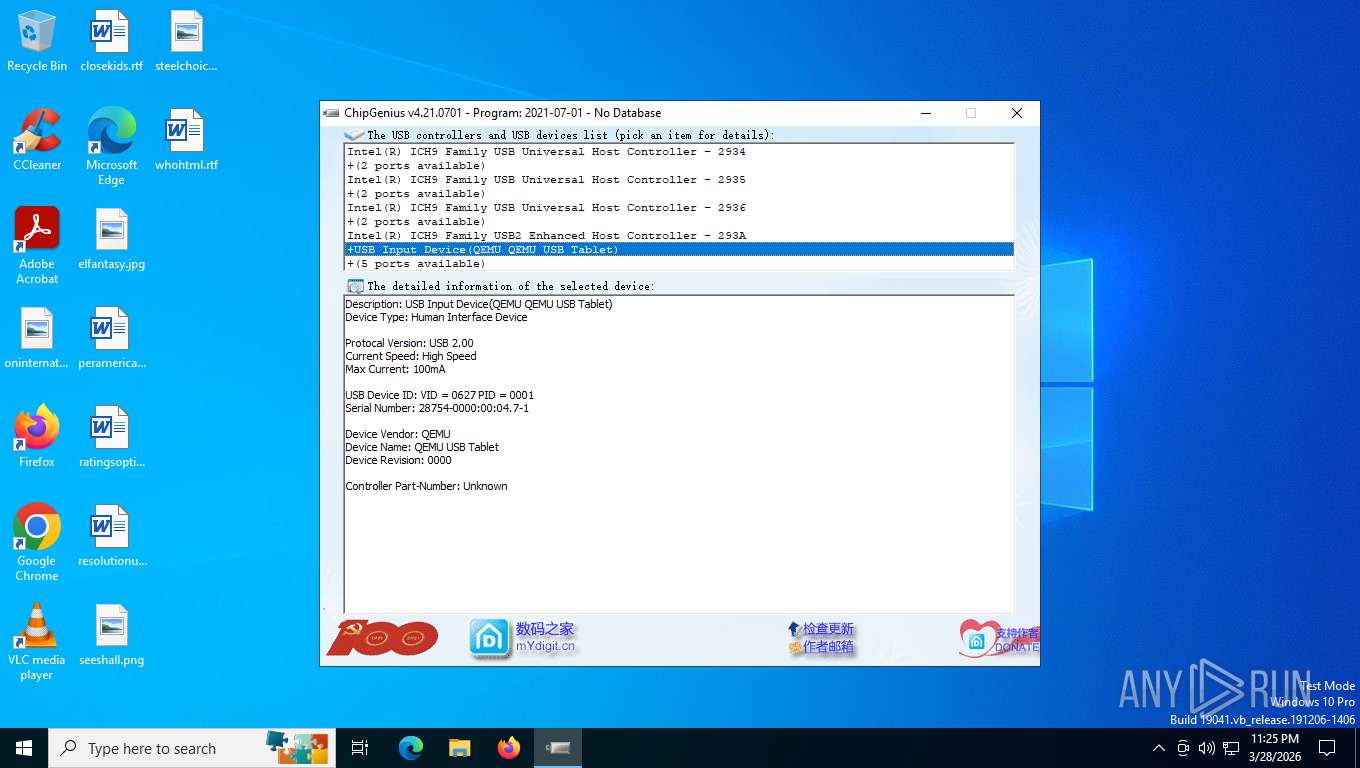Select the Host Controller 2934 row

pos(679,152)
